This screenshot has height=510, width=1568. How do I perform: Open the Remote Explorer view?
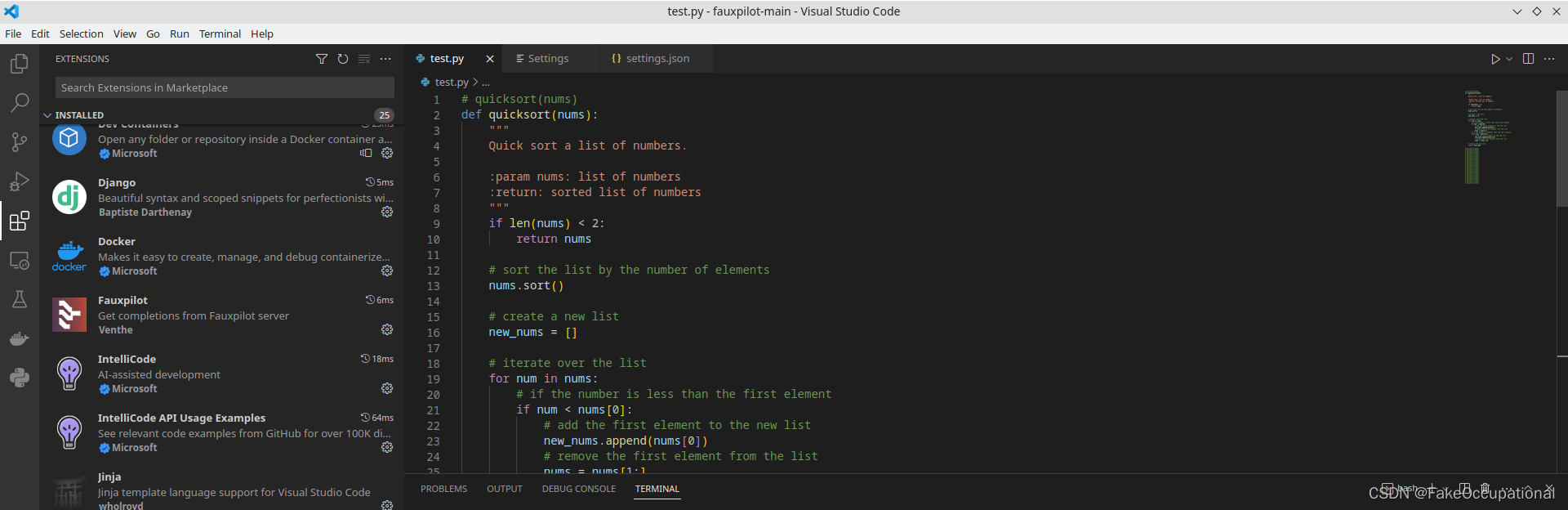click(20, 260)
